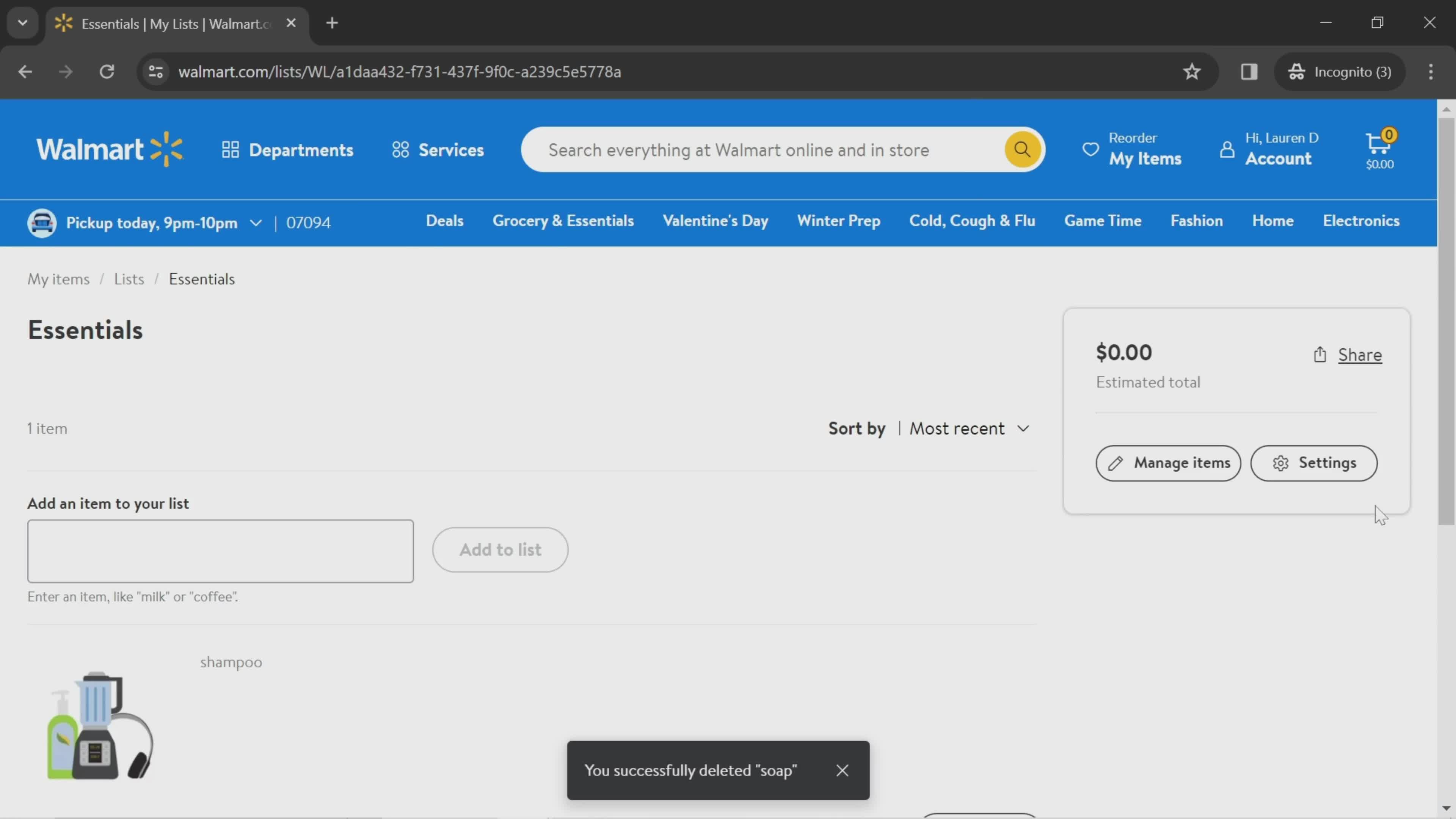Open Valentine's Day category

tap(715, 221)
